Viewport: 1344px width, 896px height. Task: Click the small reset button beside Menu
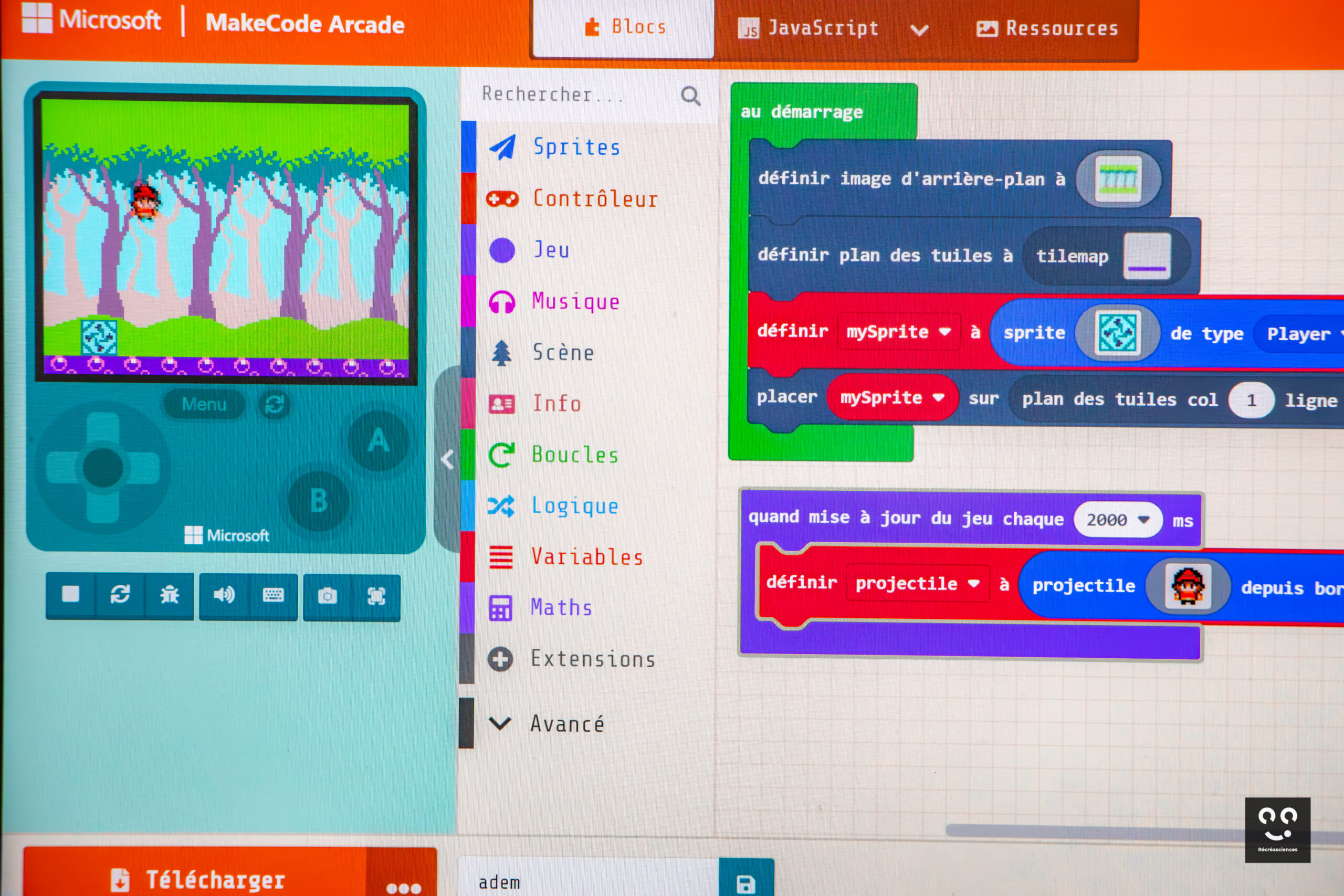point(274,405)
